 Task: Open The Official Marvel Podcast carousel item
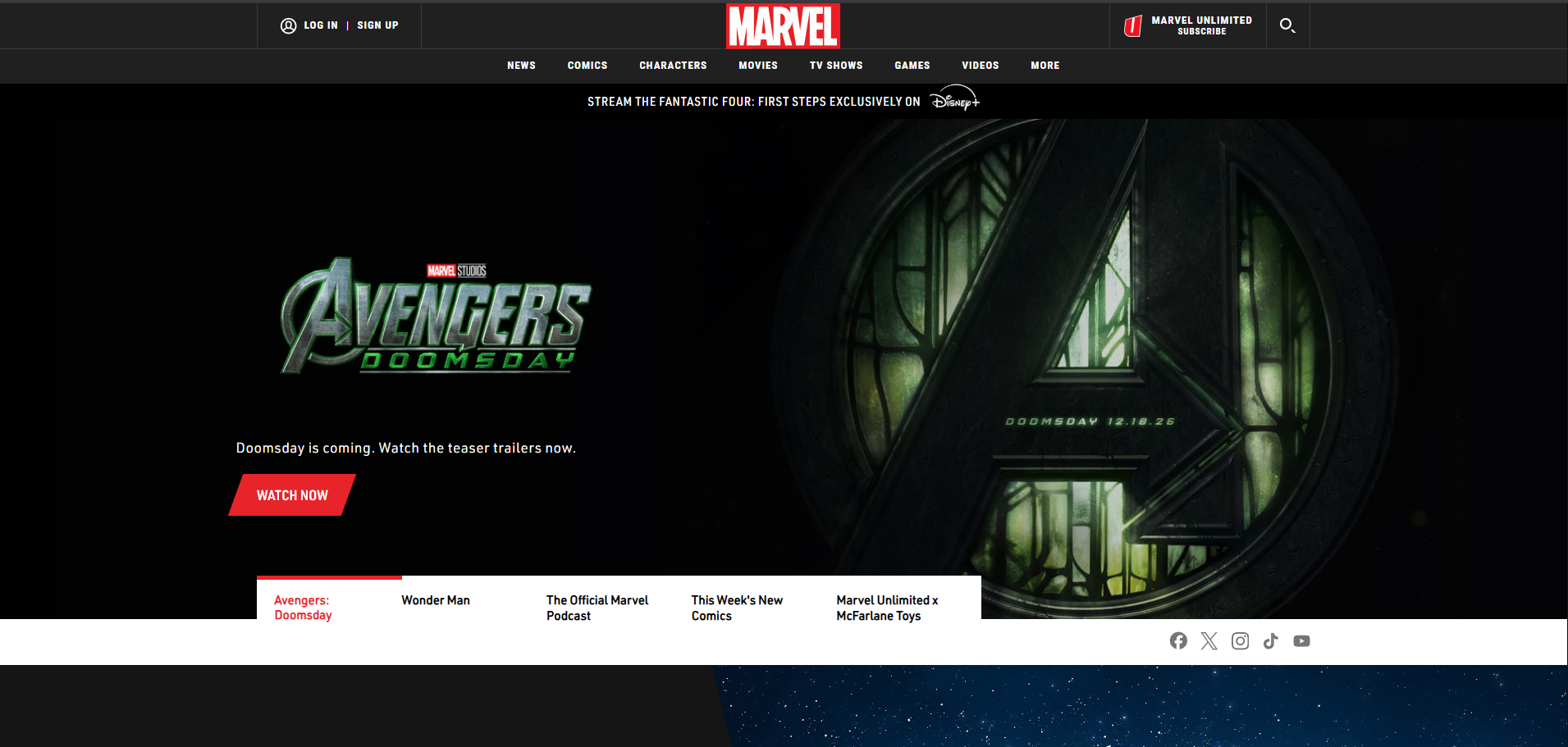(597, 608)
